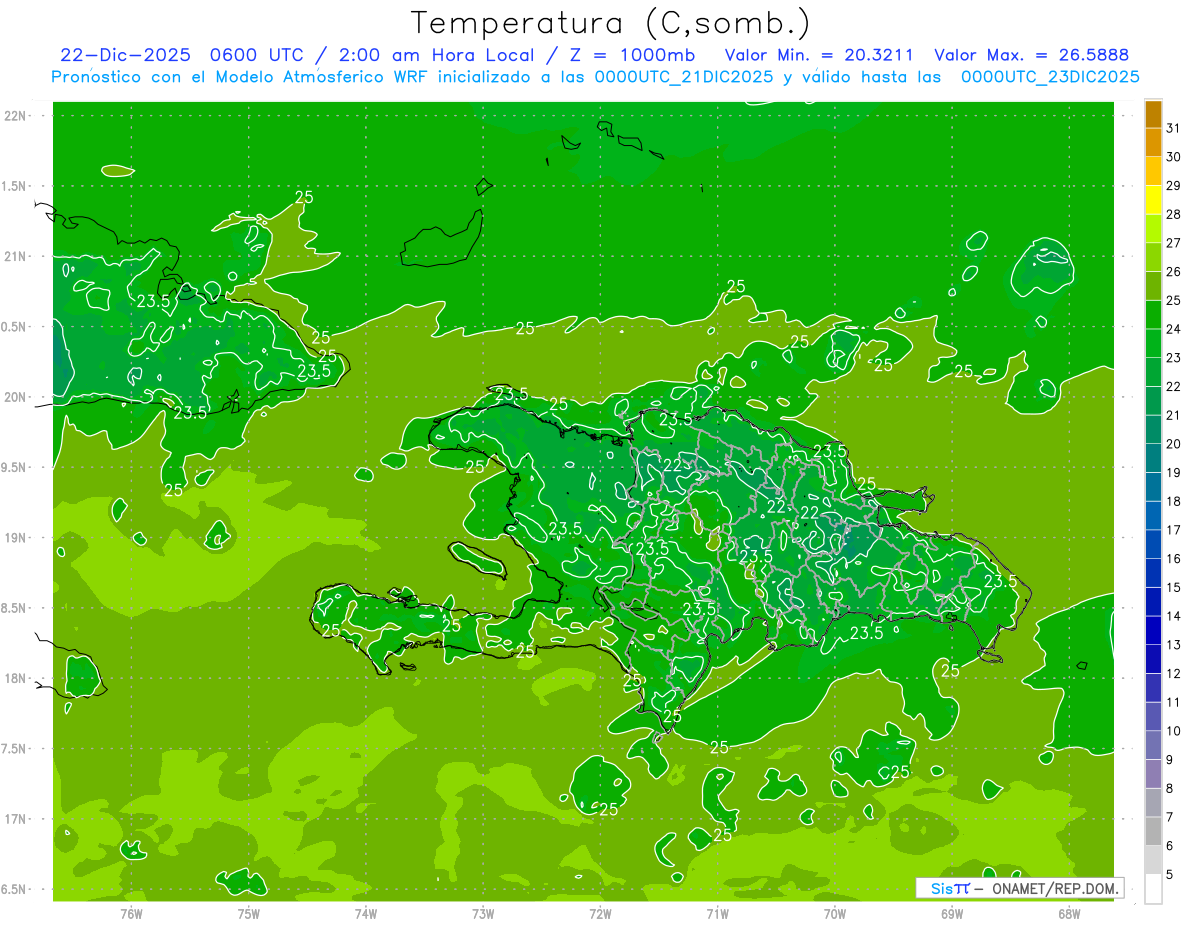Click the "70W" longitude axis label
Screen dimensions: 1200x927
[835, 913]
